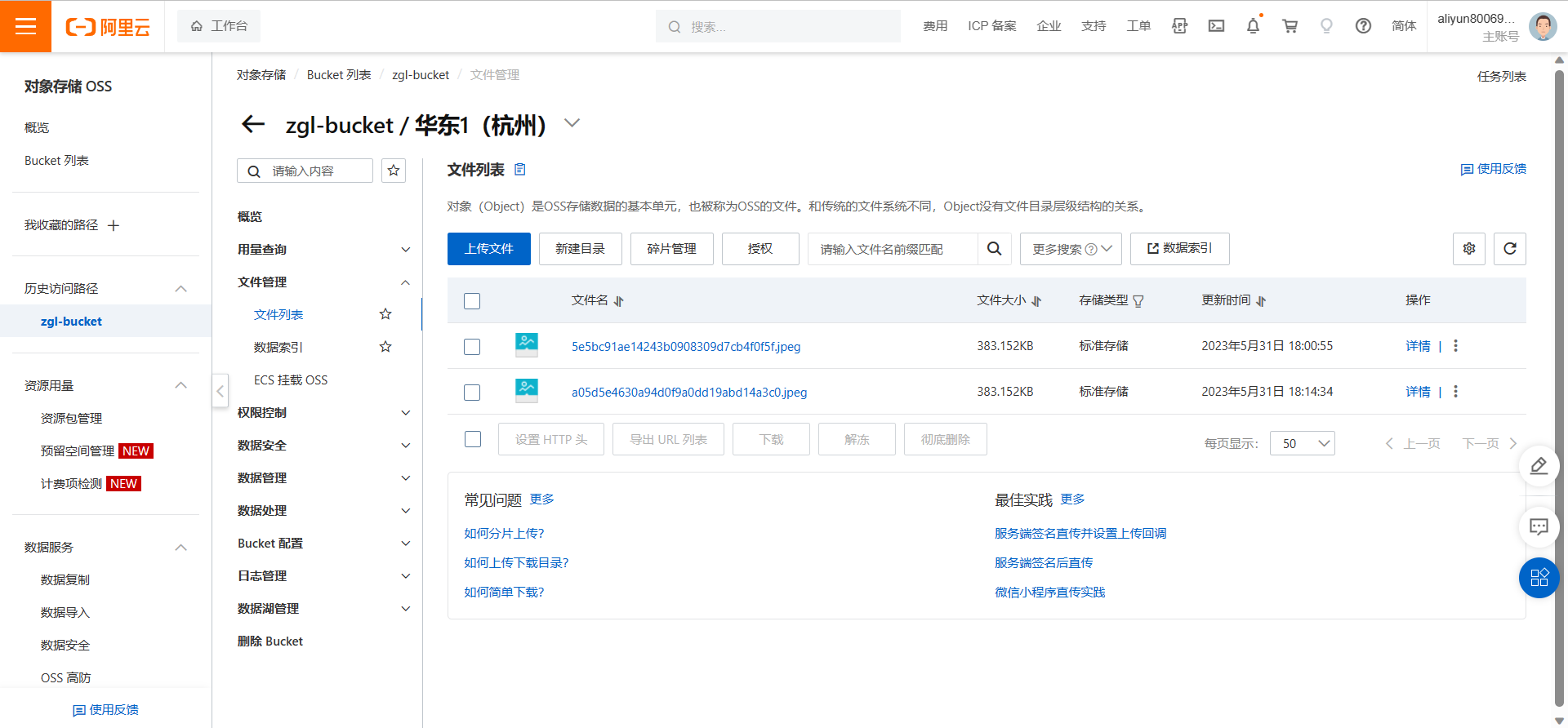Refresh the file list
Image resolution: width=1568 pixels, height=728 pixels.
tap(1509, 249)
